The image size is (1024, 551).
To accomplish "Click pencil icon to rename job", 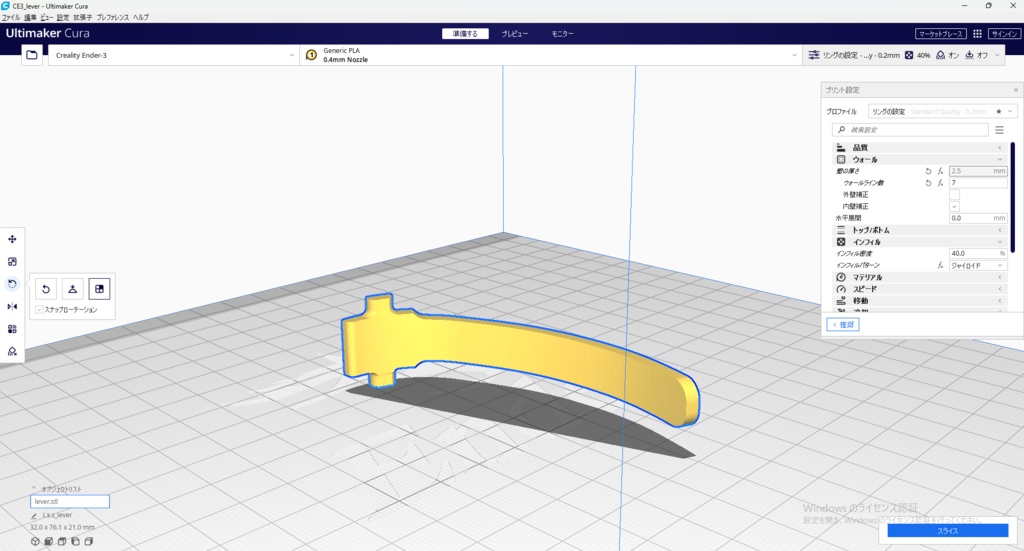I will [x=34, y=515].
